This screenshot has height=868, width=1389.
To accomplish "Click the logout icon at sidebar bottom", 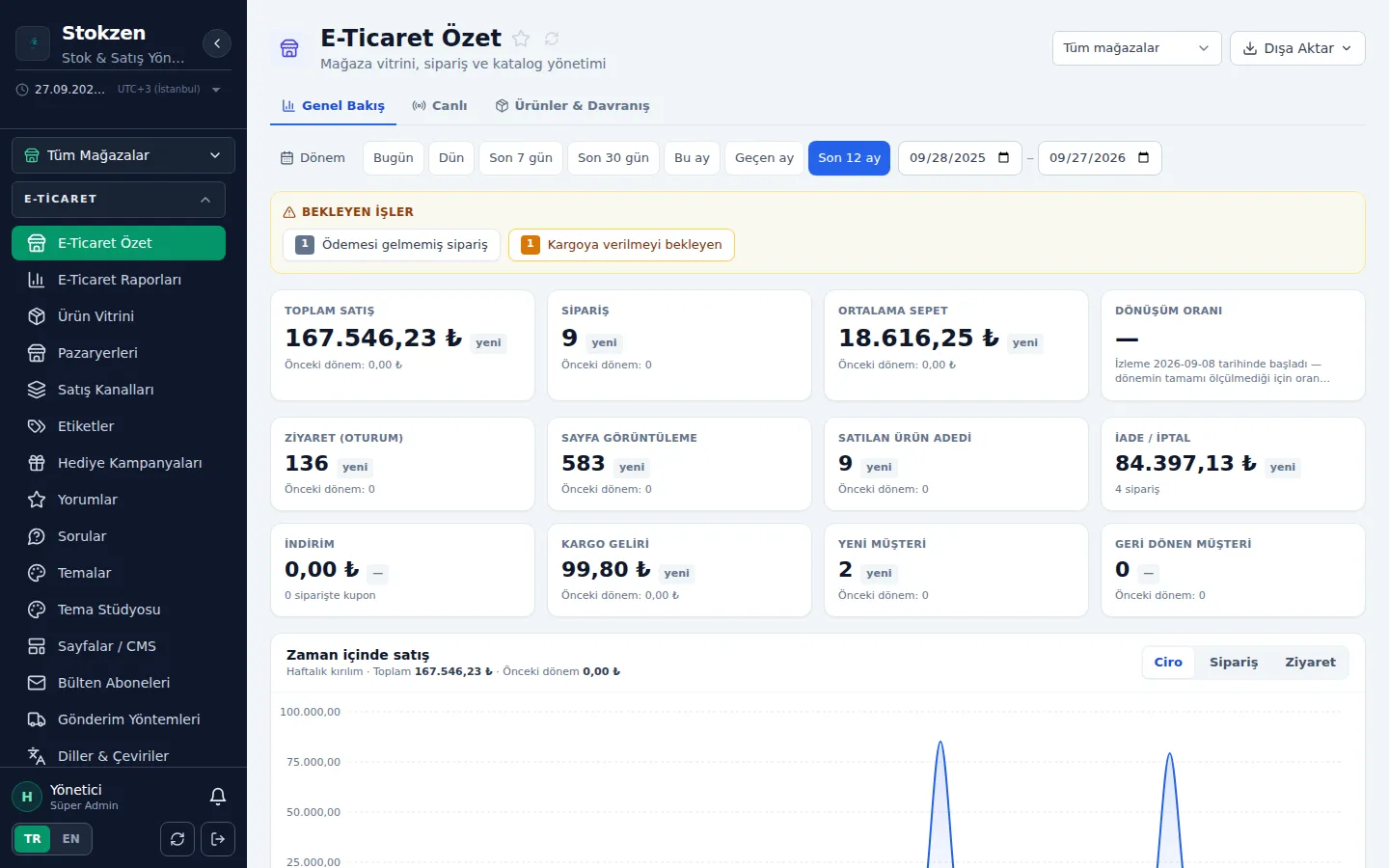I will pyautogui.click(x=218, y=839).
